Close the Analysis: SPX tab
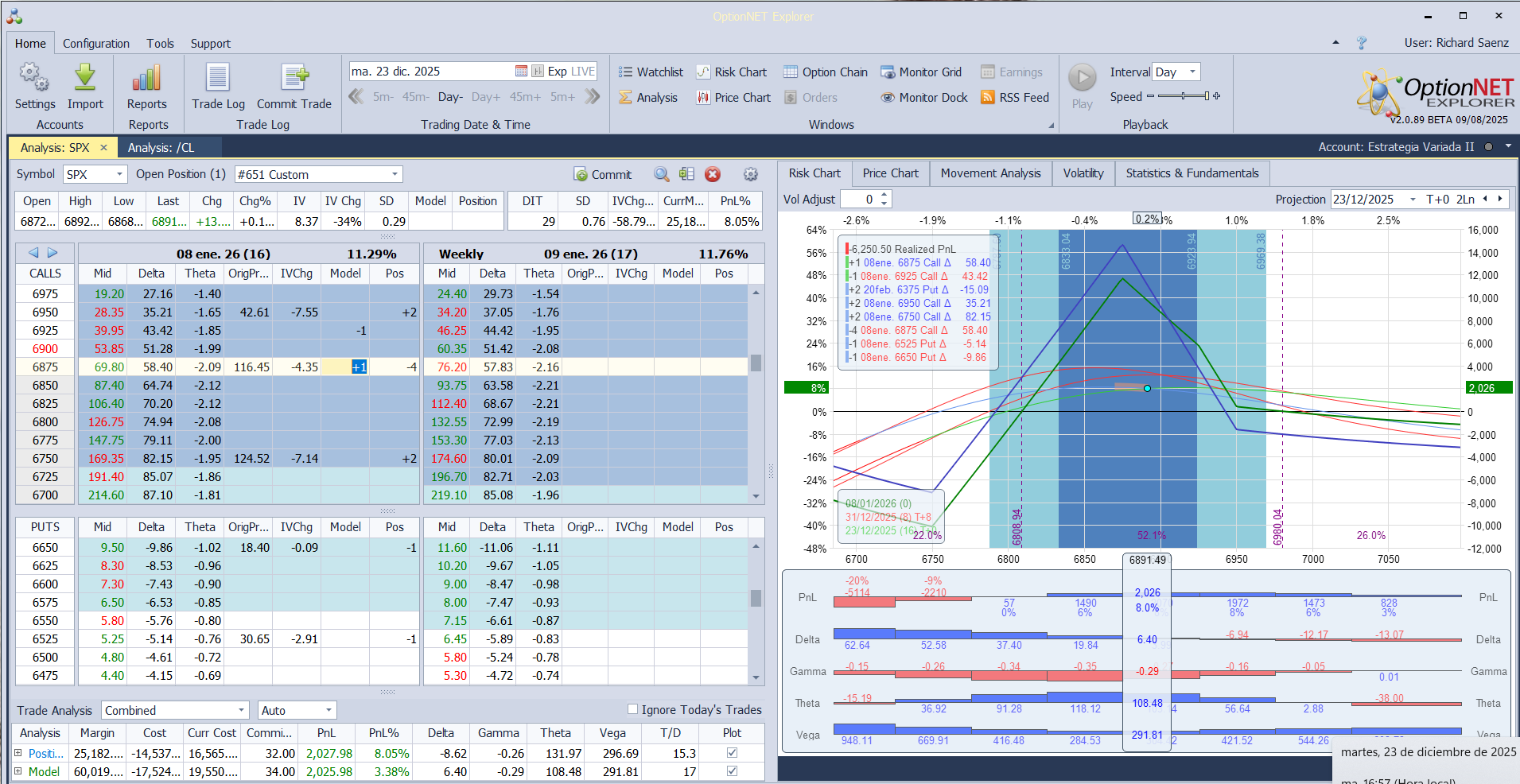Image resolution: width=1520 pixels, height=784 pixels. point(103,147)
